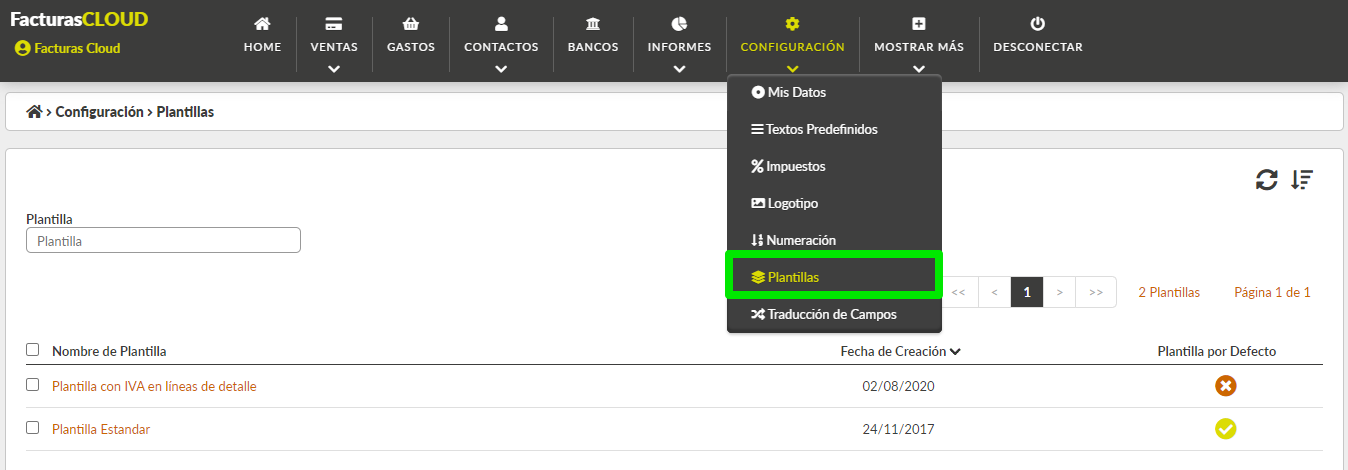Expand the Informes dropdown menu
The width and height of the screenshot is (1348, 470).
click(679, 46)
